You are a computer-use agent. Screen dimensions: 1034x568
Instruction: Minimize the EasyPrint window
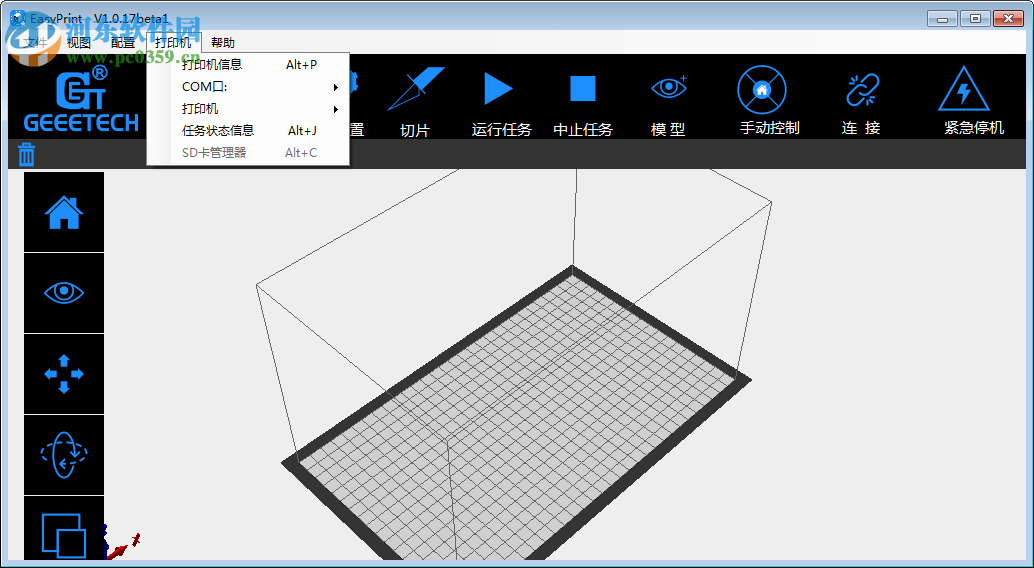click(942, 19)
